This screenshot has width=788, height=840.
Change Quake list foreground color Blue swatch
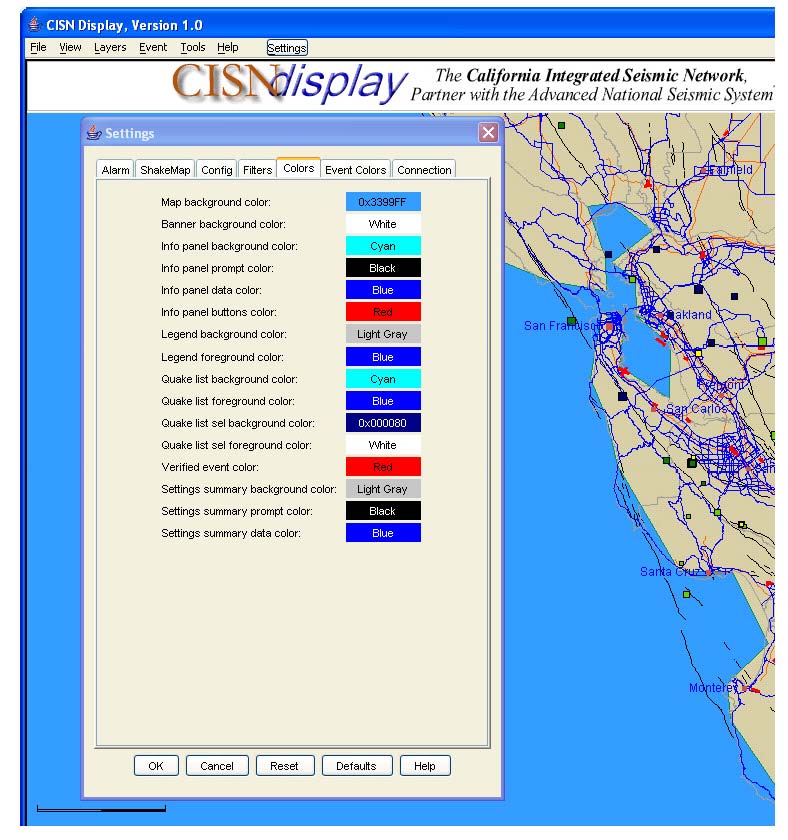(383, 401)
